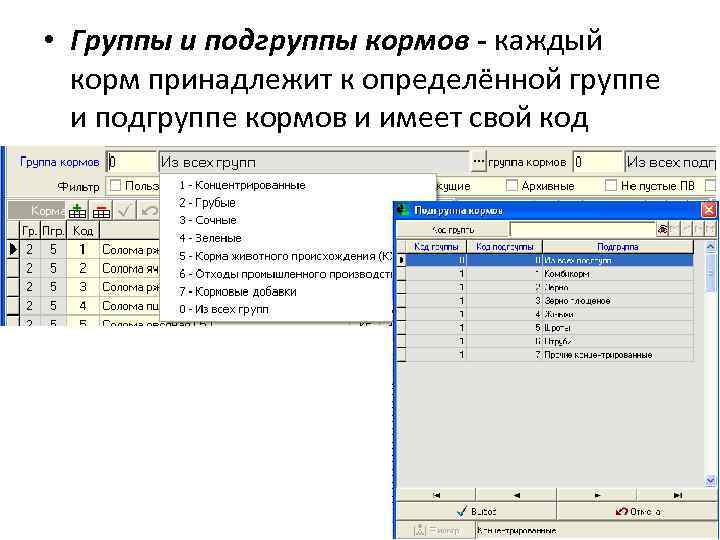Undo edit with the grey curved-arrow toolbar icon
Image resolution: width=720 pixels, height=540 pixels.
[149, 211]
